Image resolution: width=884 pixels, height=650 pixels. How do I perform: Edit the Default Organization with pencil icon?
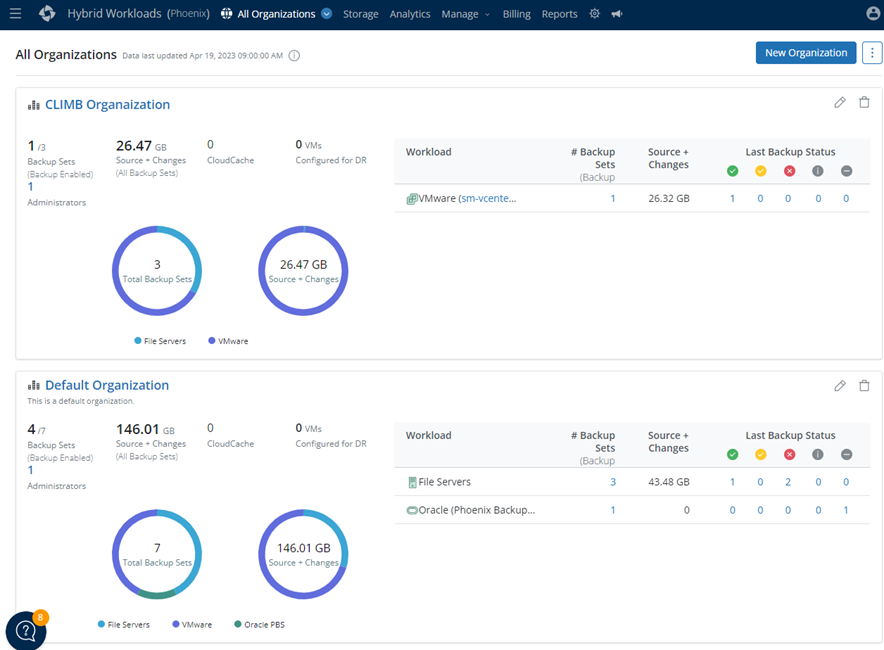pyautogui.click(x=840, y=386)
